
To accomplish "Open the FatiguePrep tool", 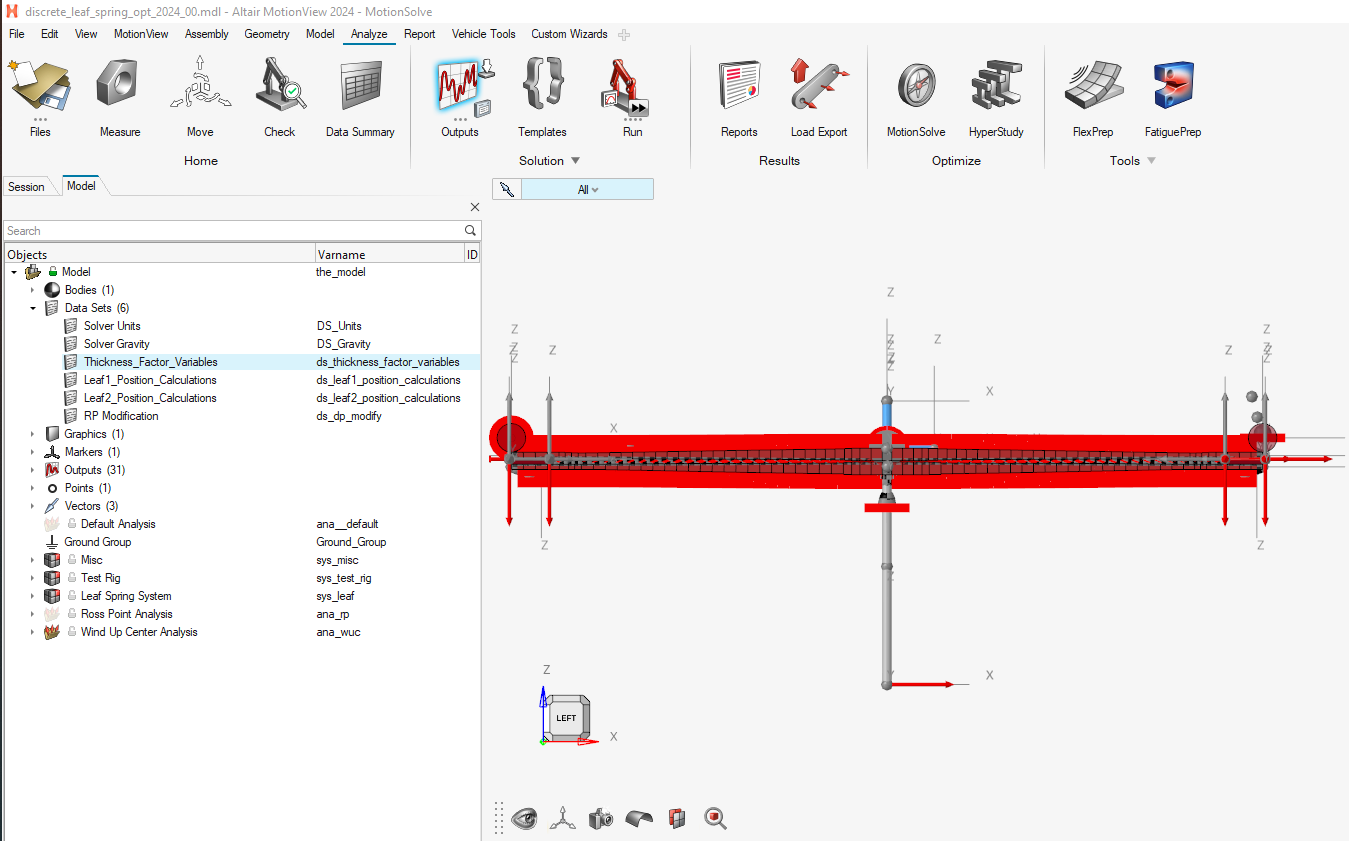I will 1173,97.
